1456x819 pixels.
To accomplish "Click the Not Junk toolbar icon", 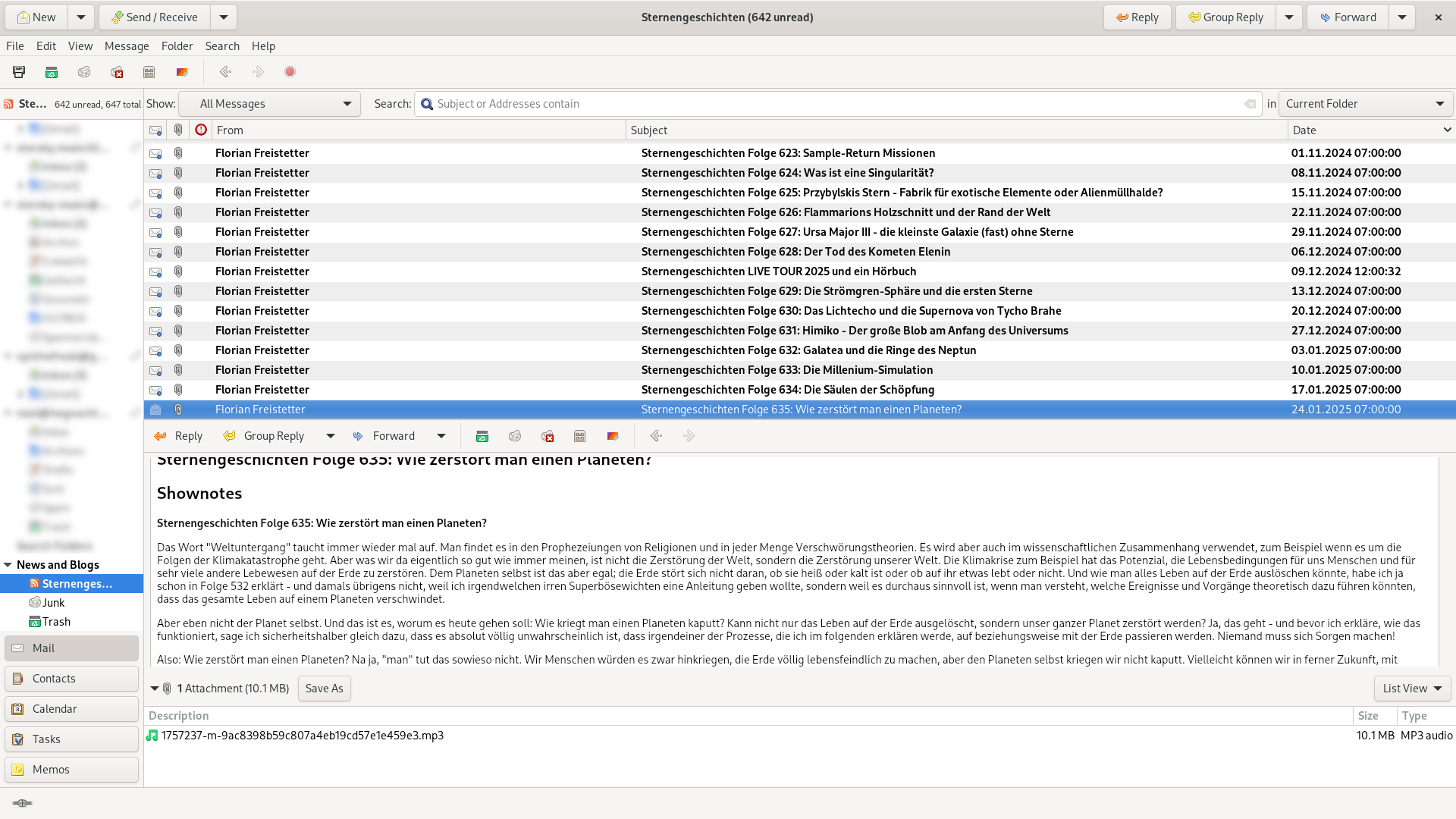I will [117, 72].
